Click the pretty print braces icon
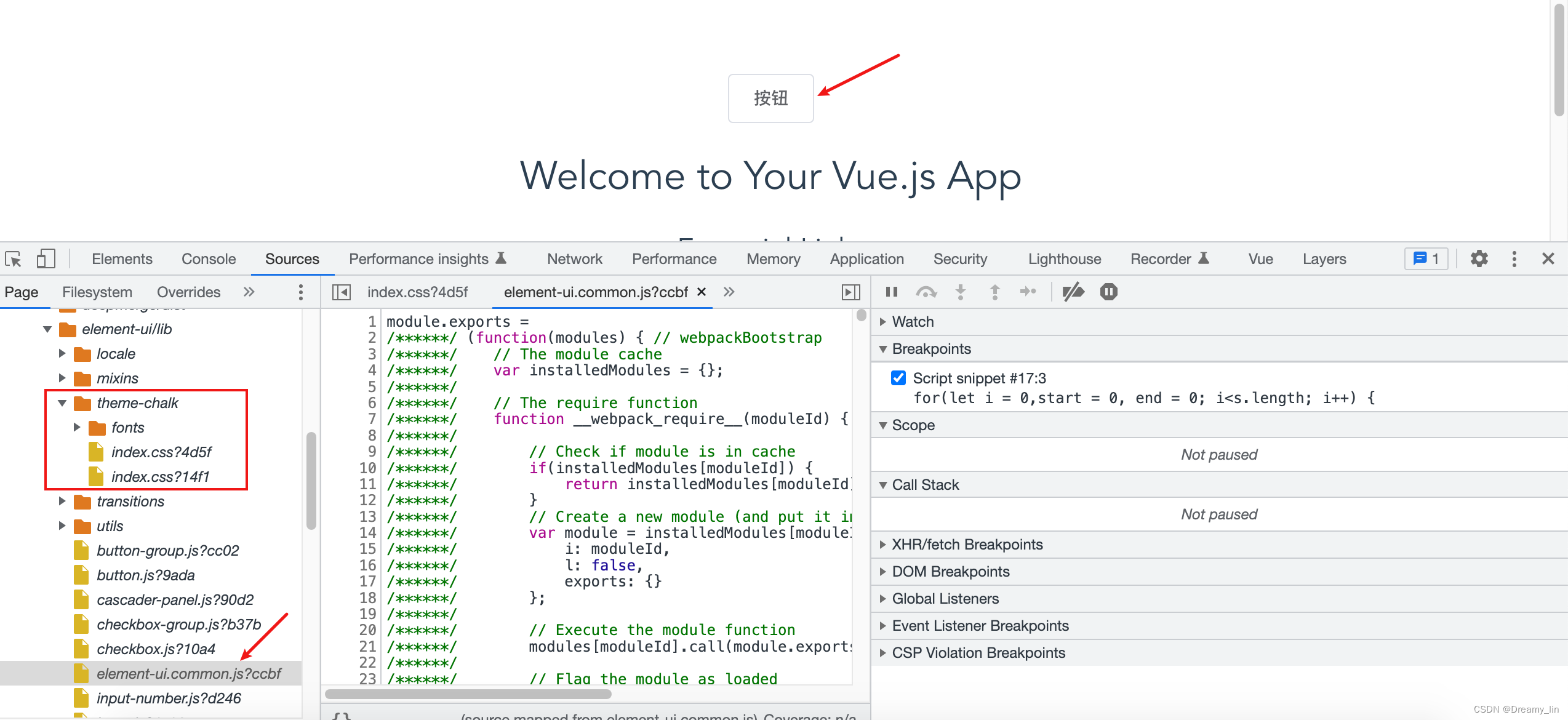1568x720 pixels. click(x=342, y=716)
